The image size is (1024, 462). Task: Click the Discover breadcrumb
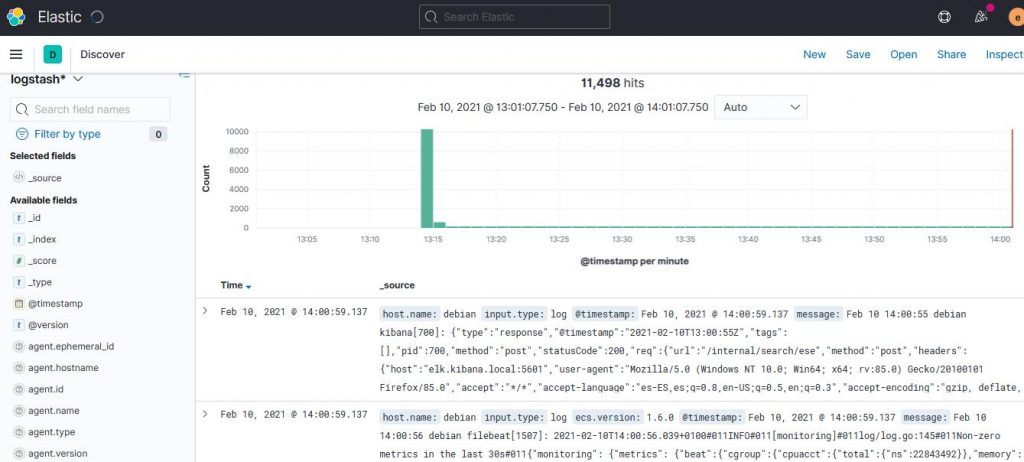tap(103, 54)
